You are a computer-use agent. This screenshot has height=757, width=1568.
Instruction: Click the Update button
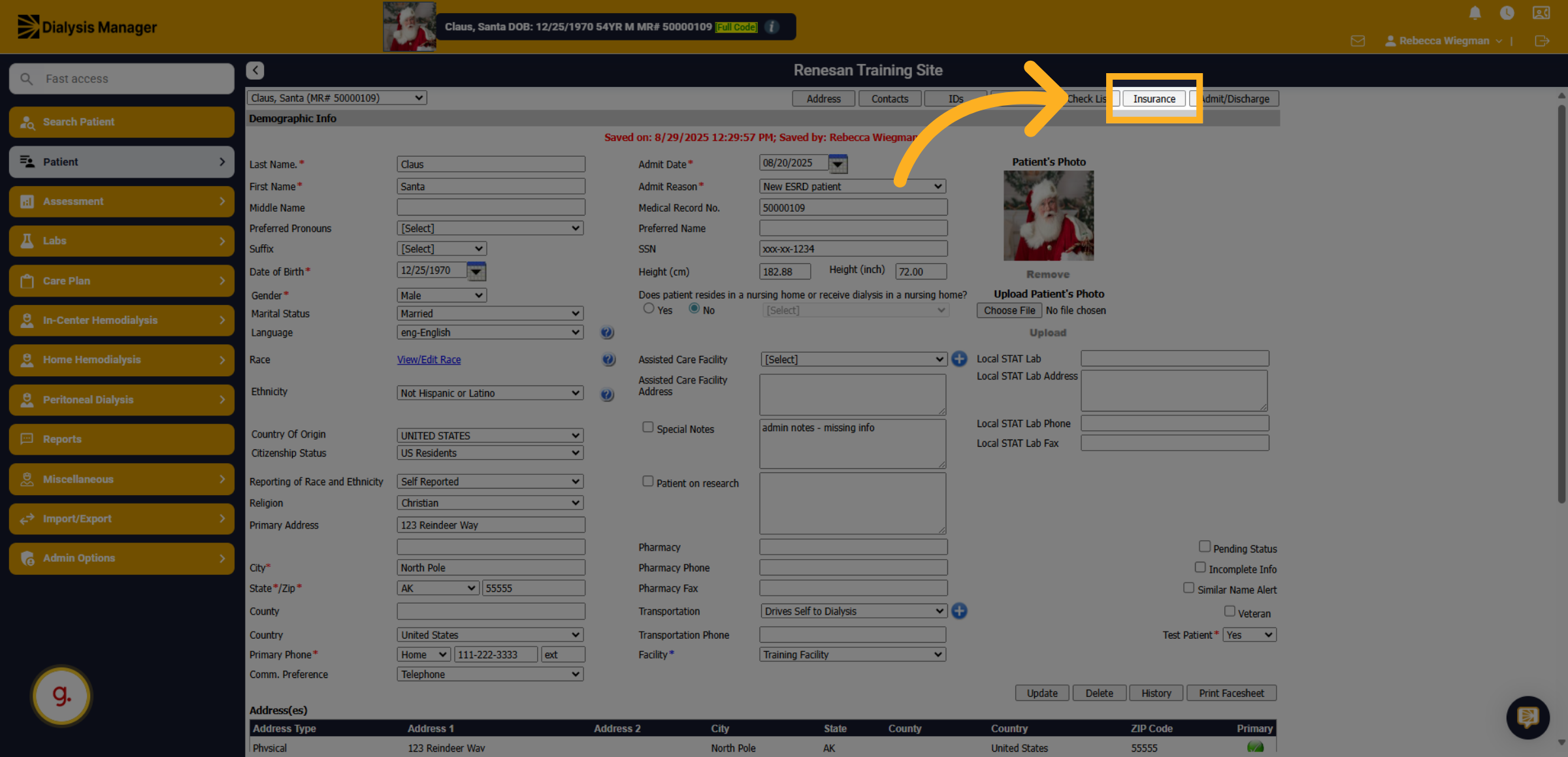tap(1042, 693)
